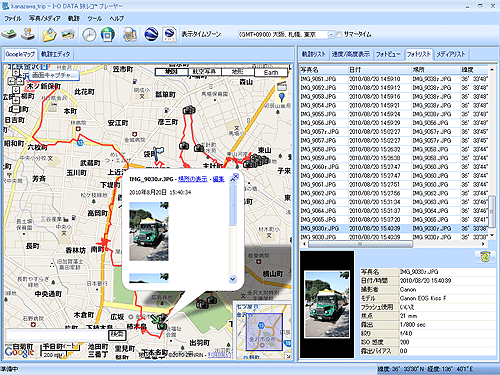Select the IMG_9065.JPG row
This screenshot has width=500, height=375.
point(393,220)
